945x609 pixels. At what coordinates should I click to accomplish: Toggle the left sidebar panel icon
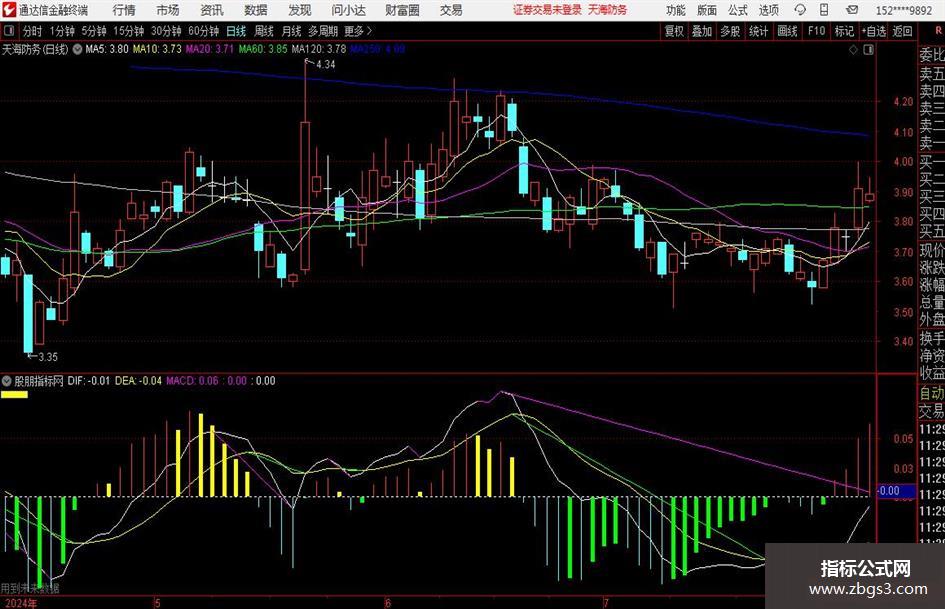point(9,31)
